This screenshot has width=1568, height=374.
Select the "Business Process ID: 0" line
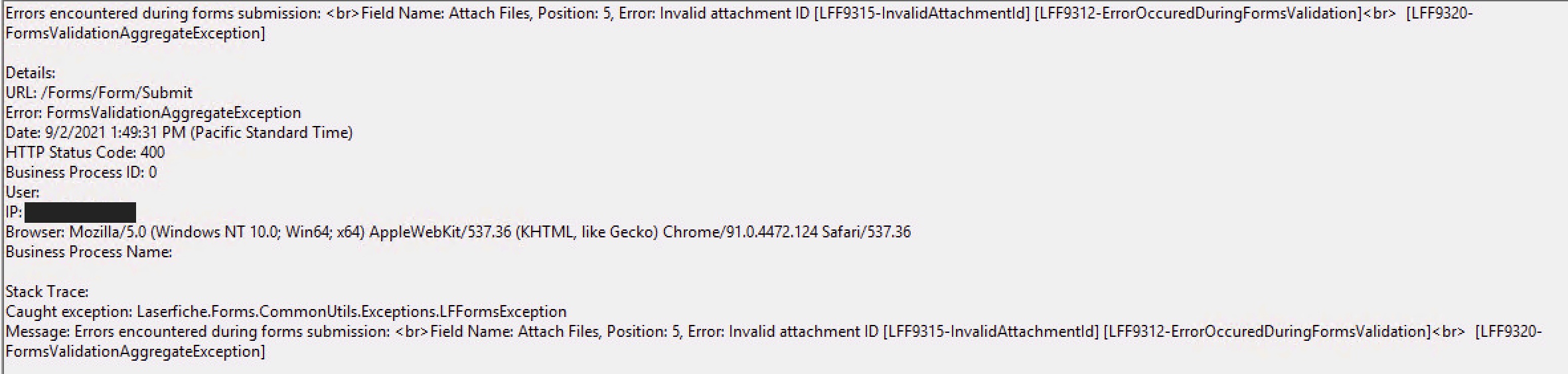click(81, 172)
